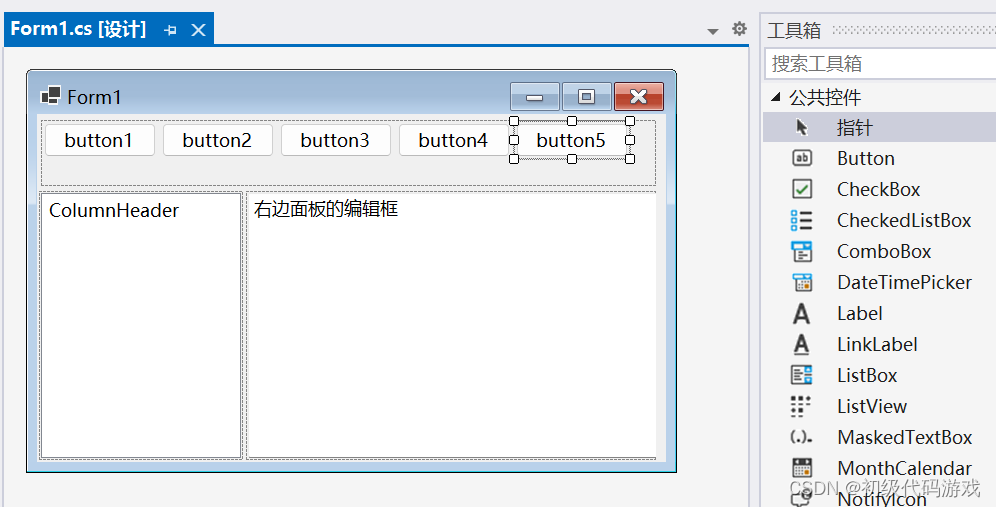Viewport: 996px width, 507px height.
Task: Choose the ComboBox control icon
Action: [801, 251]
